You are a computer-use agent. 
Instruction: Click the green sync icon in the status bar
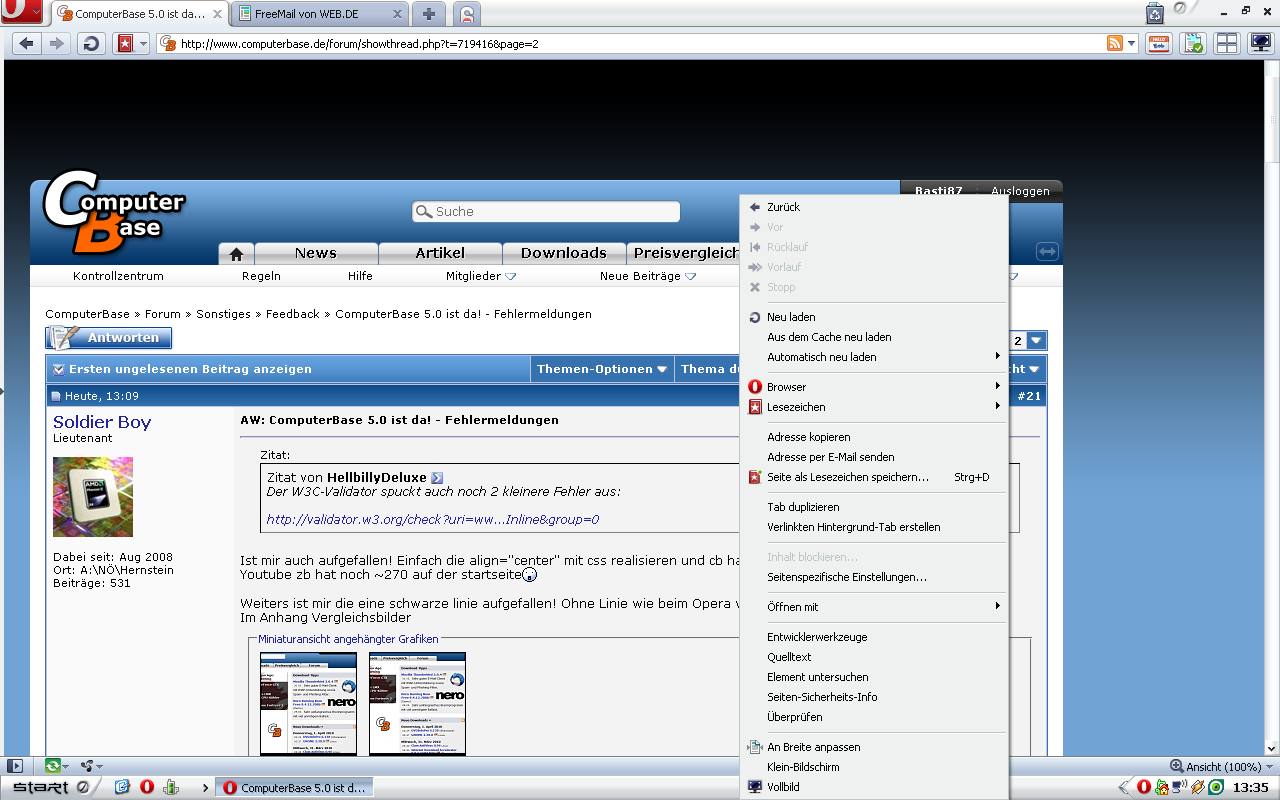pos(53,766)
